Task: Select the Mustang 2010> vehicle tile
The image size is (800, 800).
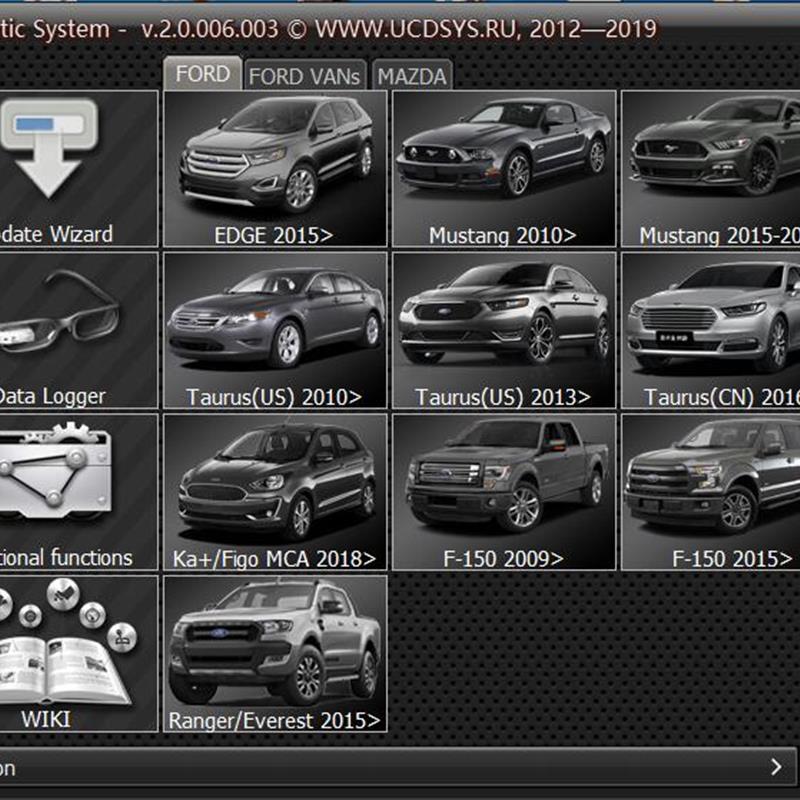Action: tap(504, 168)
